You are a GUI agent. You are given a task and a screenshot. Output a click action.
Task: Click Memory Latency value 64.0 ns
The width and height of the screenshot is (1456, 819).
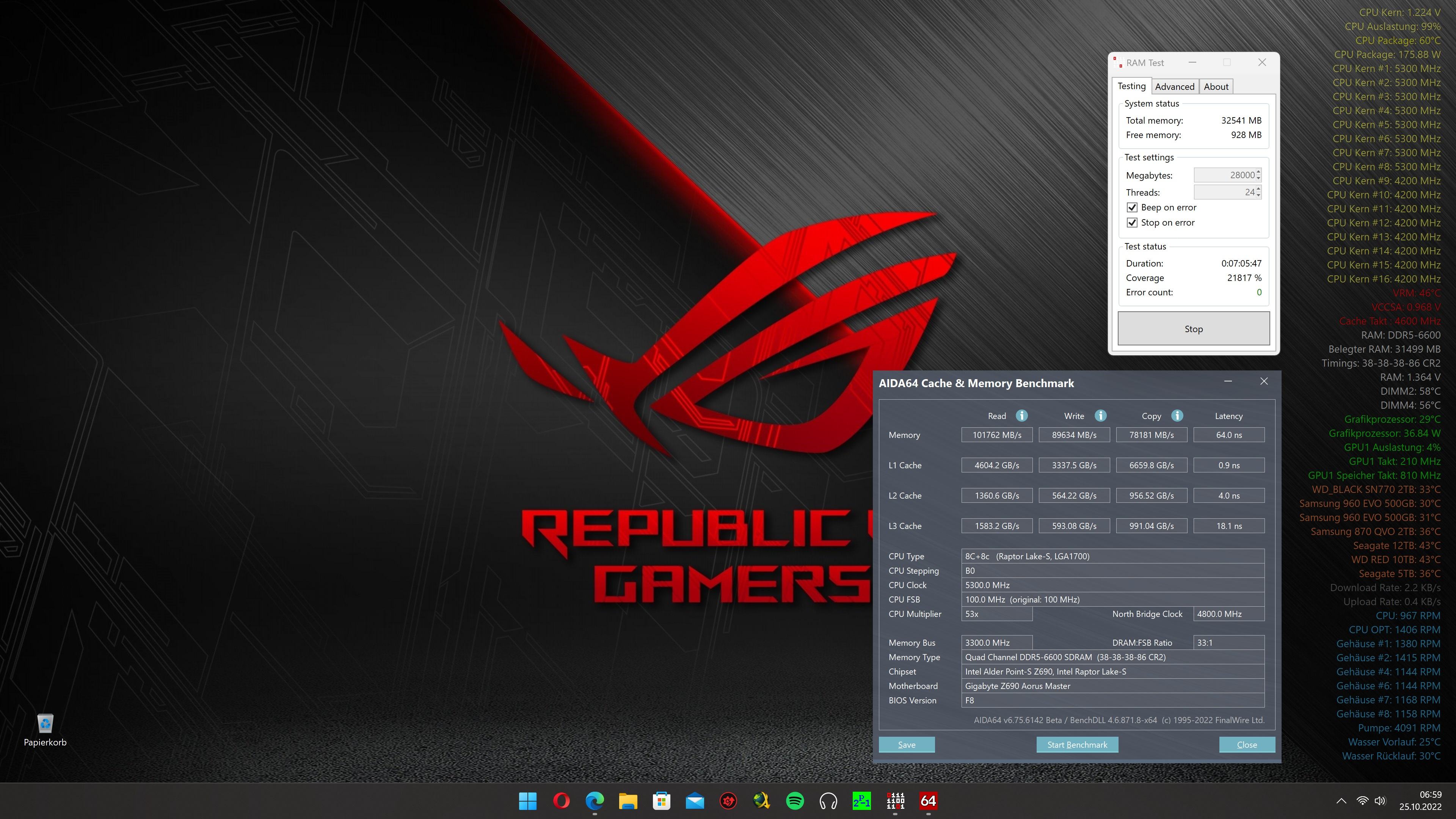(1229, 435)
